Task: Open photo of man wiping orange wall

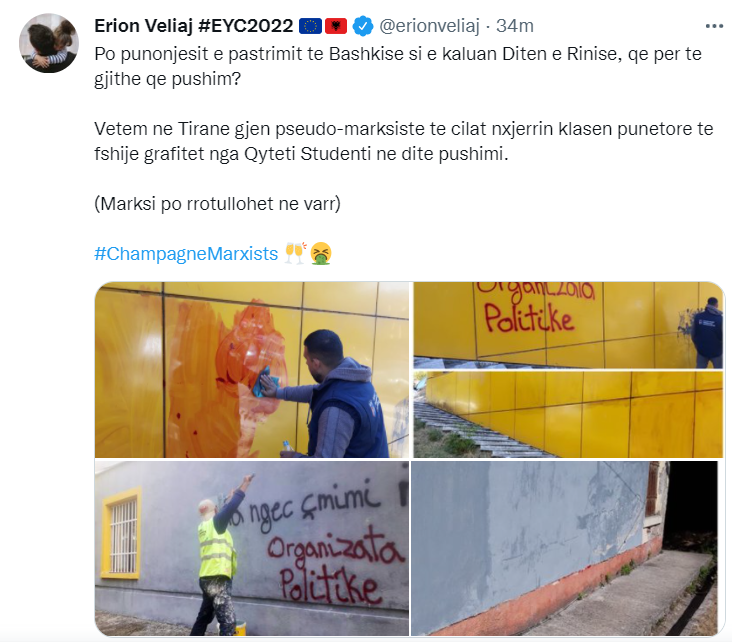Action: click(252, 370)
